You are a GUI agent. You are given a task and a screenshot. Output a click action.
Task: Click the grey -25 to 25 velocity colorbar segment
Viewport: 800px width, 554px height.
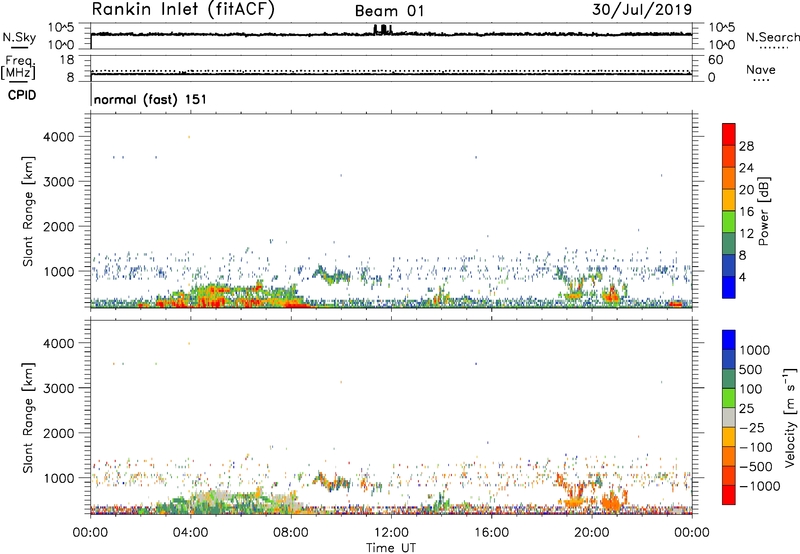point(729,417)
